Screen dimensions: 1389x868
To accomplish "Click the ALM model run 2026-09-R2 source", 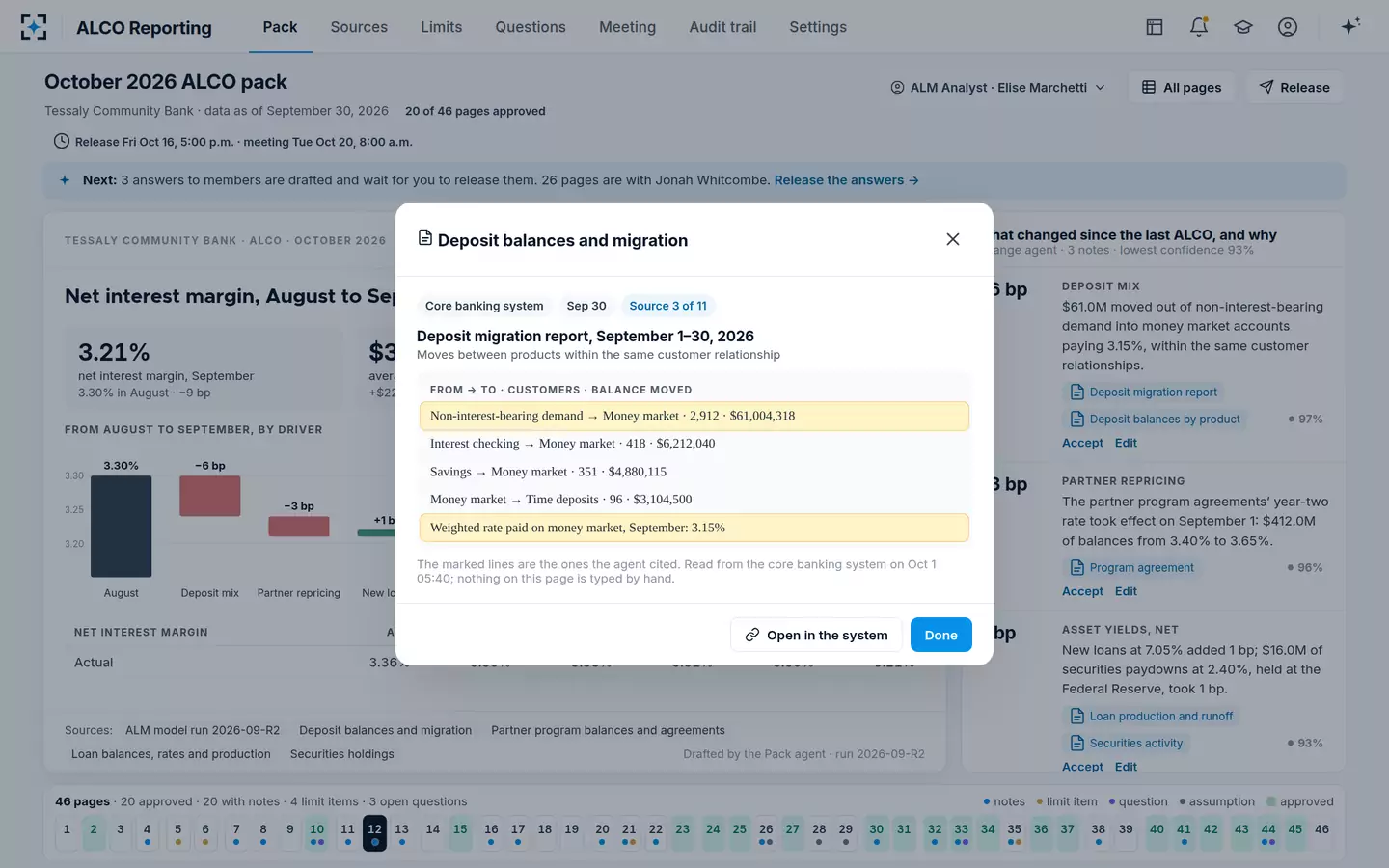I will [x=203, y=730].
